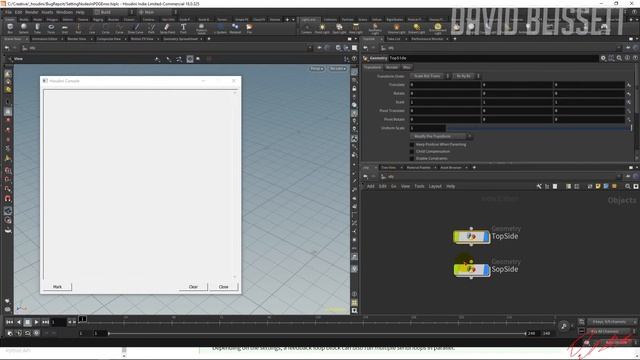
Task: Click the Clear button in Houdini Console
Action: pyautogui.click(x=193, y=287)
